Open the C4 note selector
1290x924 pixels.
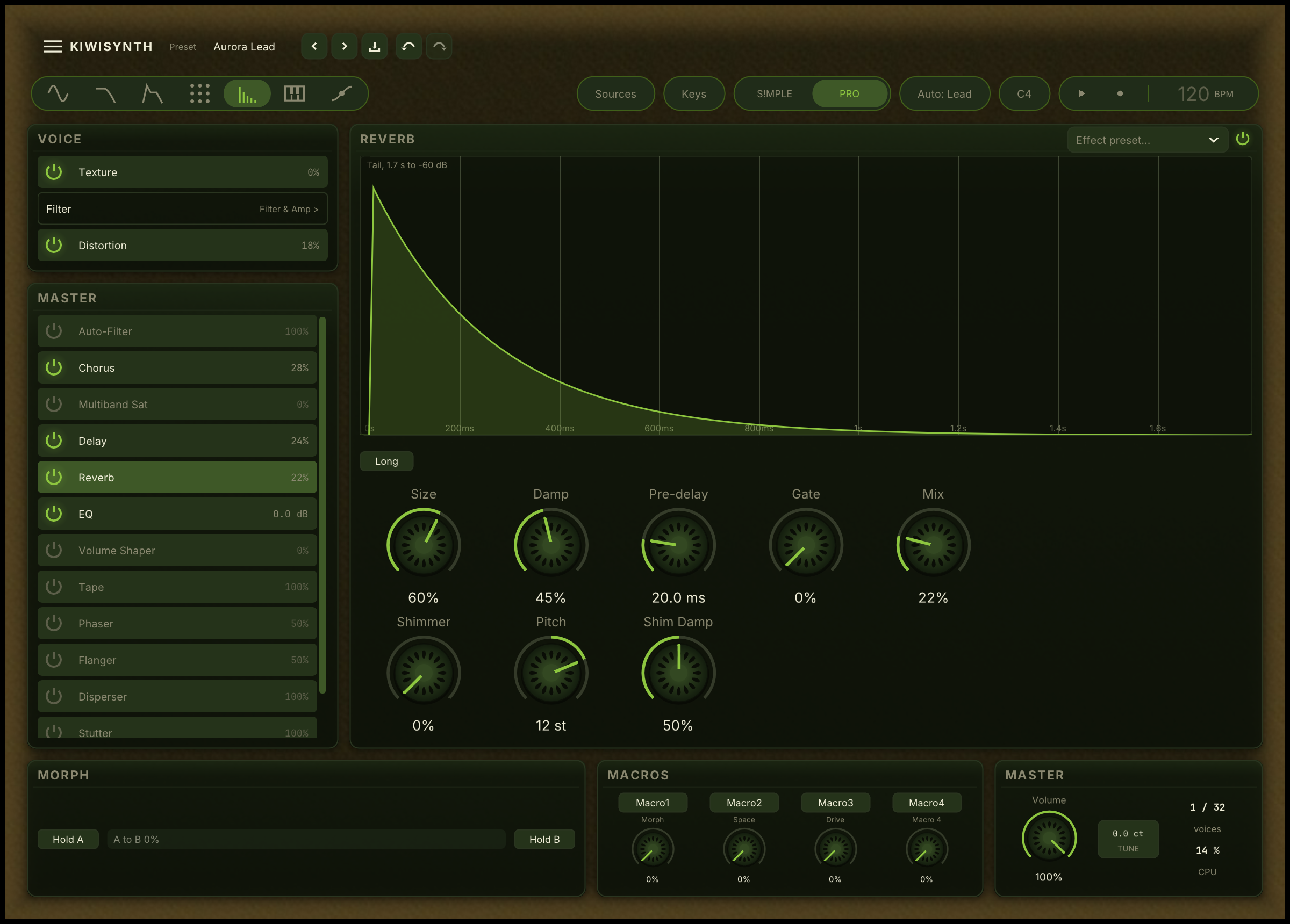pyautogui.click(x=1024, y=94)
